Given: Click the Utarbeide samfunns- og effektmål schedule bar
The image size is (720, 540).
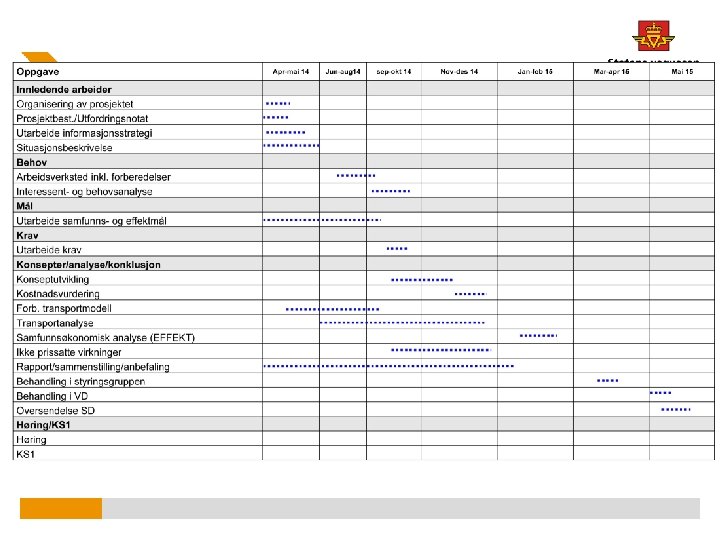Looking at the screenshot, I should (322, 220).
